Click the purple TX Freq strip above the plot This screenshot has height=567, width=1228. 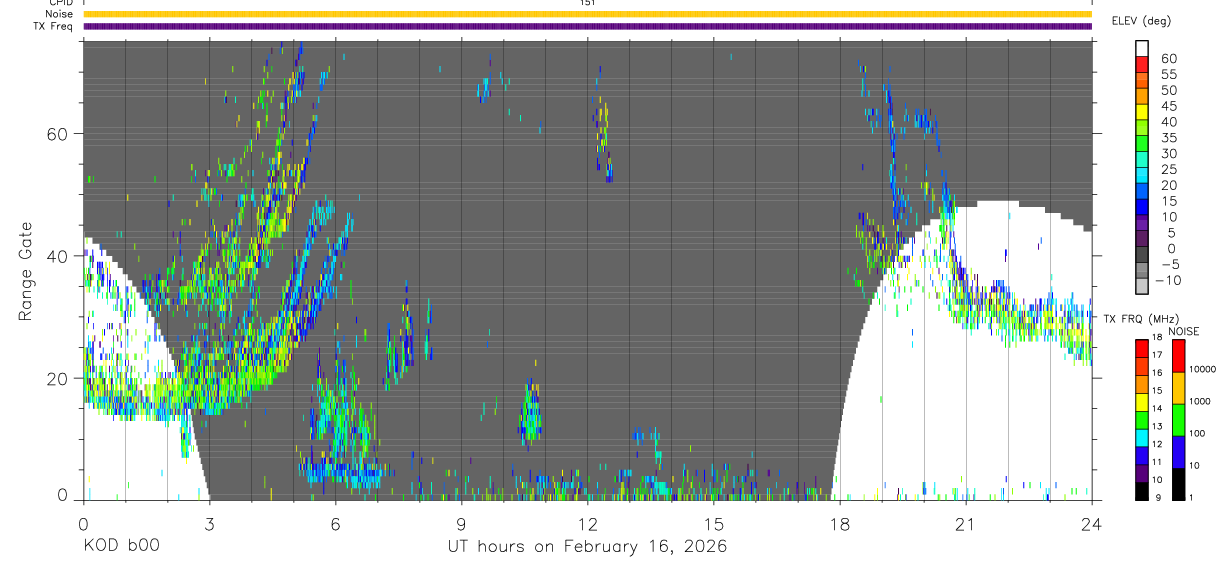[587, 26]
